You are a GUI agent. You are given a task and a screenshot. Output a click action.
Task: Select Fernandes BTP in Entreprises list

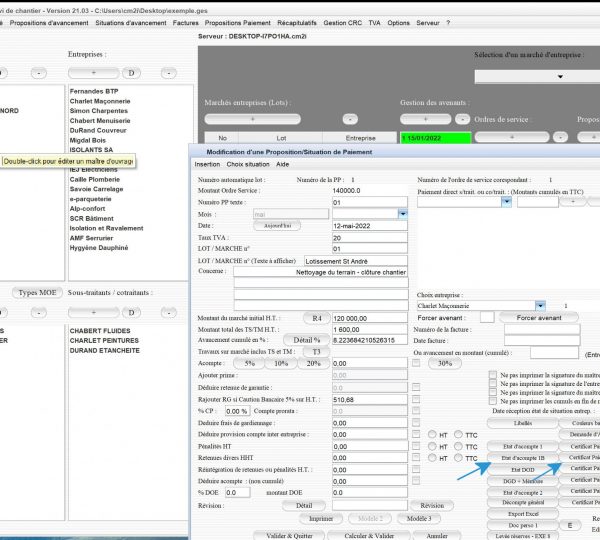pyautogui.click(x=94, y=91)
